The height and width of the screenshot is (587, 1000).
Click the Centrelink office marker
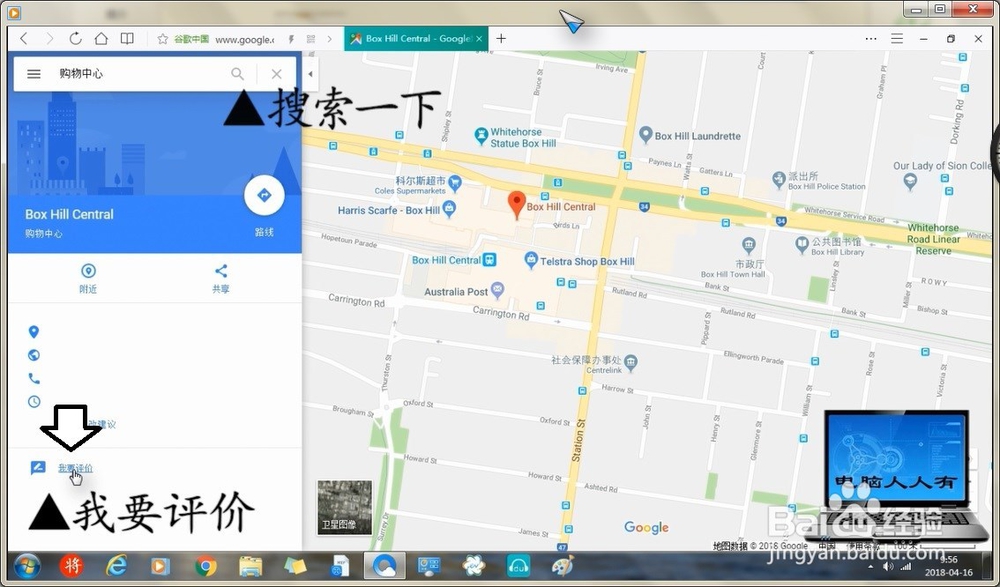631,363
